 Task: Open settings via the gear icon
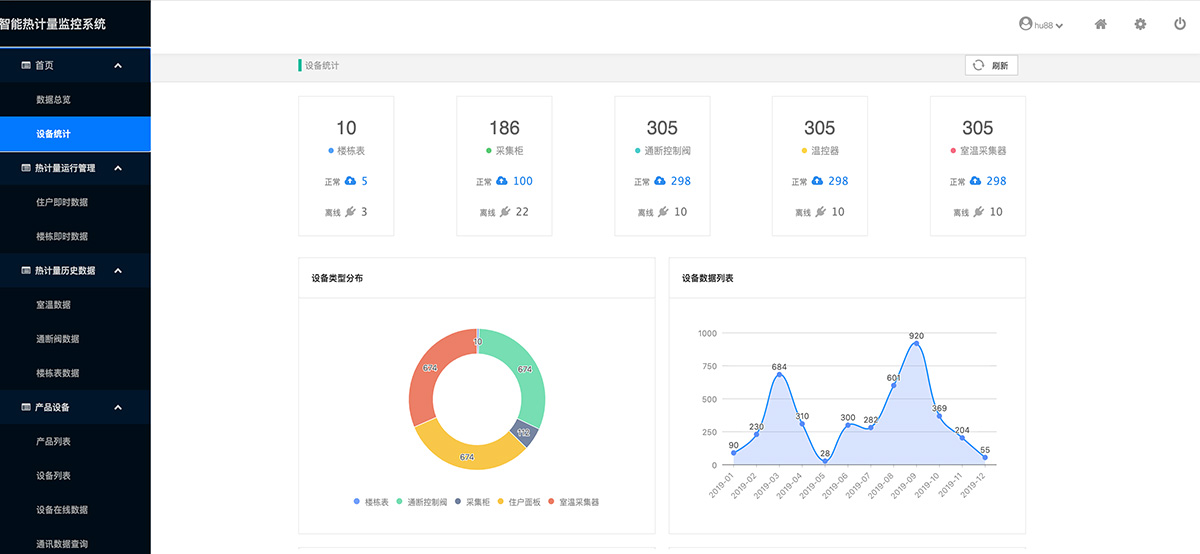(1140, 24)
